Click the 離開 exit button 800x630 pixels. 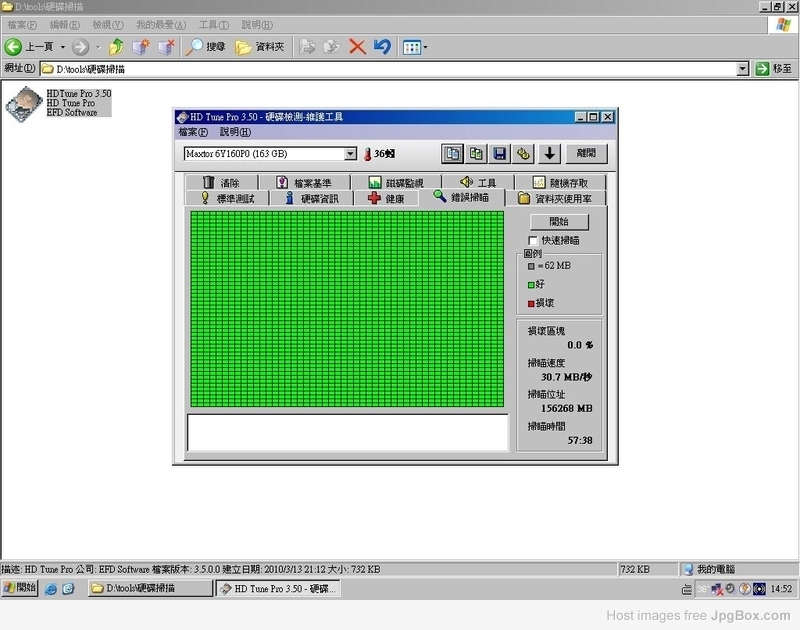point(586,153)
